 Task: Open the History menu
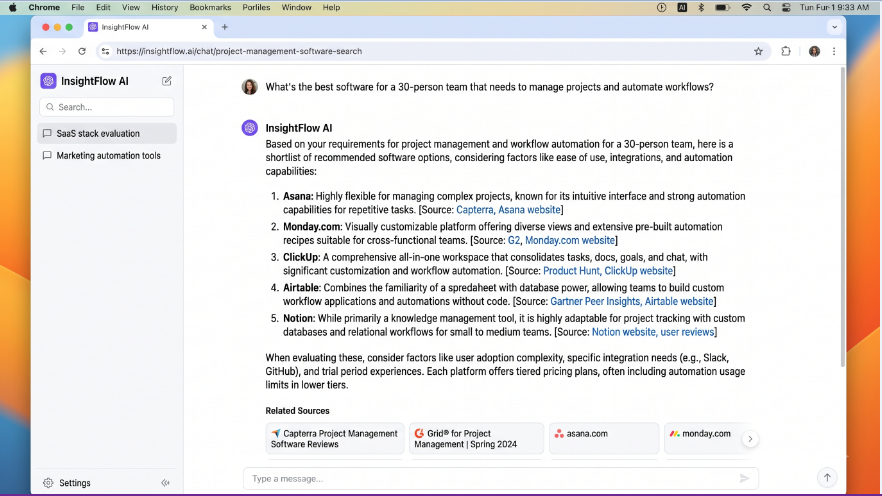[164, 7]
